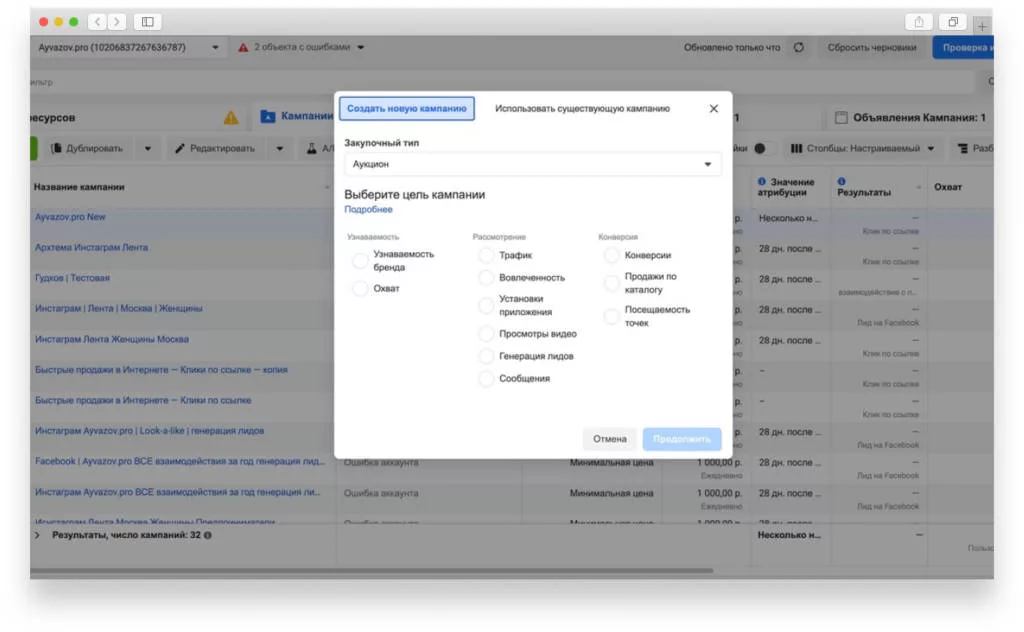Select 'Сообщения' objective radio button
The height and width of the screenshot is (632, 1024).
pyautogui.click(x=486, y=379)
